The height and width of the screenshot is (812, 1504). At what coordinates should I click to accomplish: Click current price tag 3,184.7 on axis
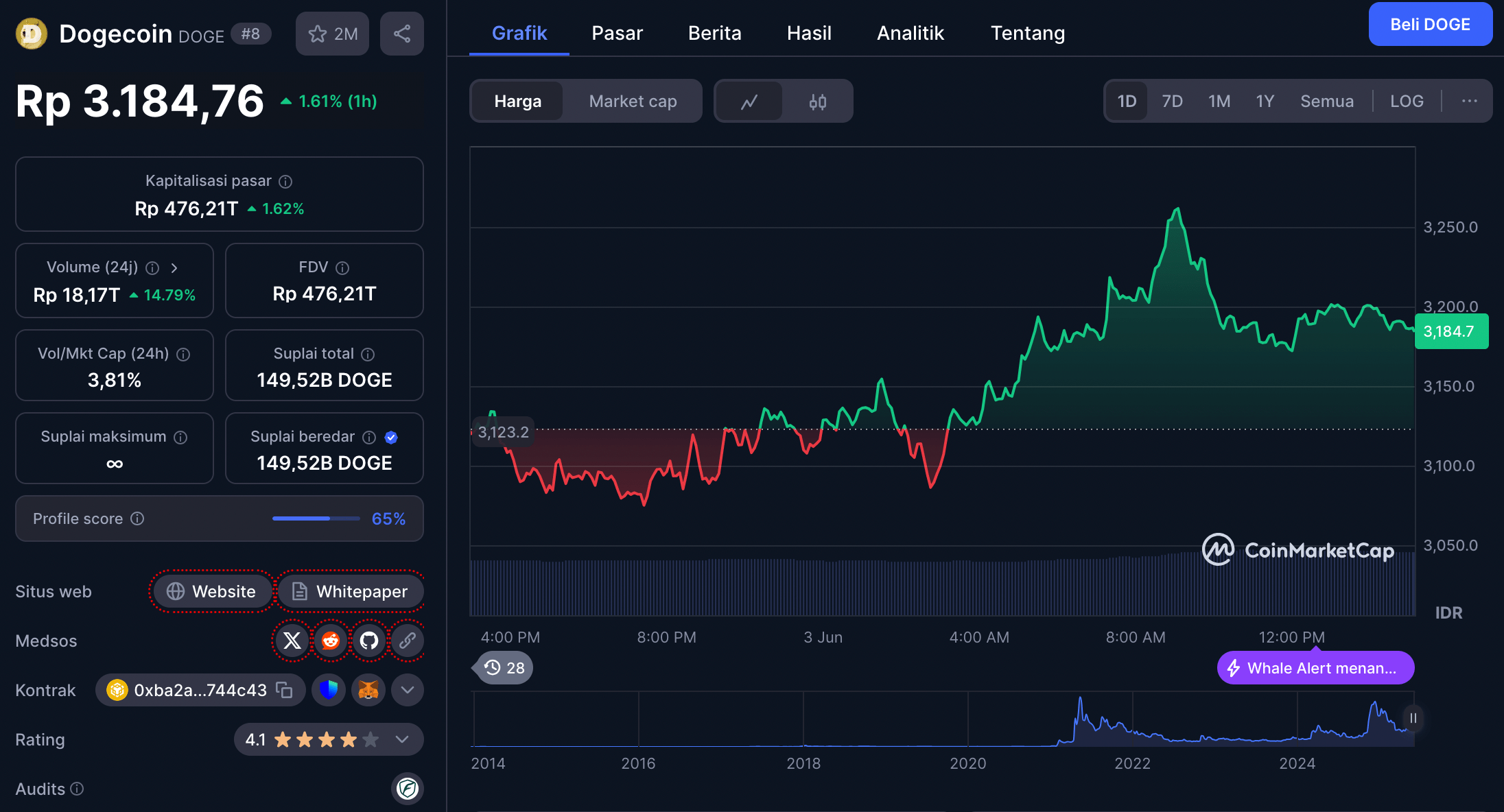coord(1451,331)
